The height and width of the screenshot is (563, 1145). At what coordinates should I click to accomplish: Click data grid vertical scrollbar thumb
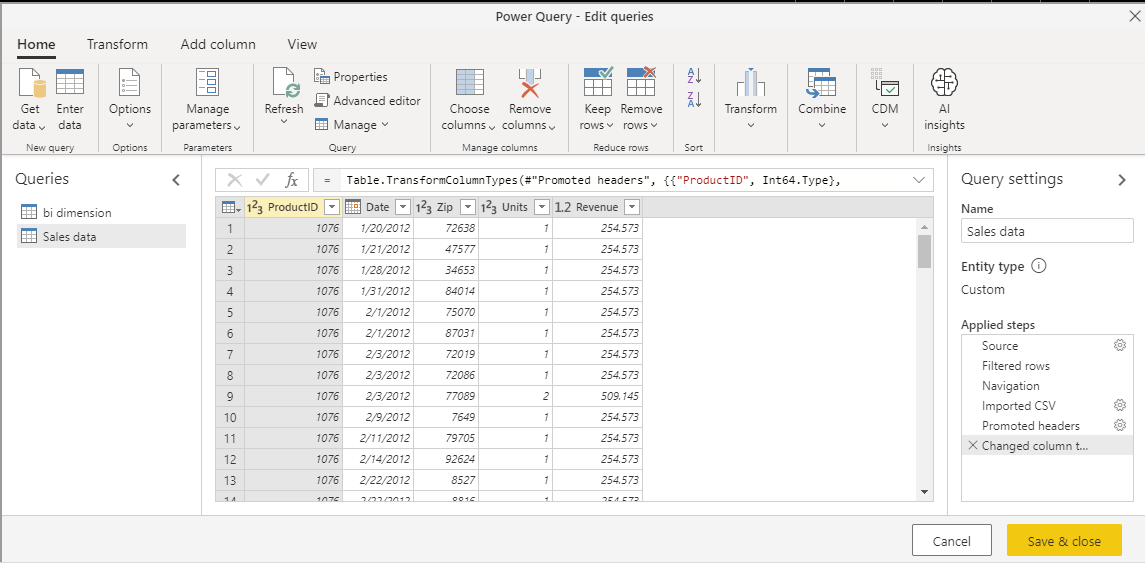[x=924, y=251]
